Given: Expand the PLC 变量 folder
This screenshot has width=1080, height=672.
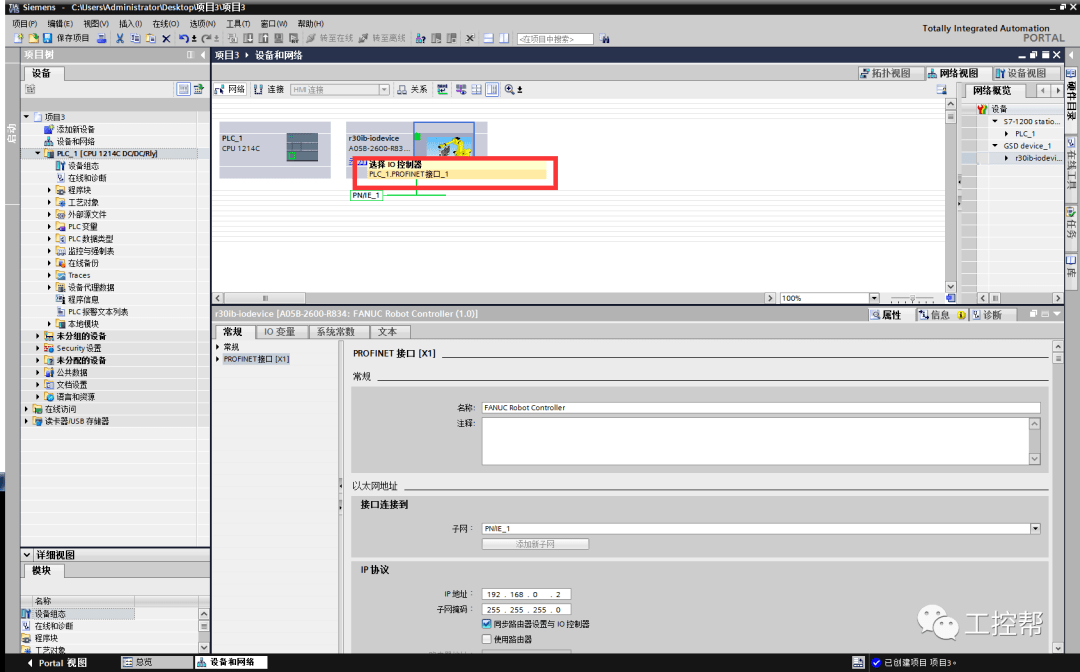Looking at the screenshot, I should click(x=50, y=227).
